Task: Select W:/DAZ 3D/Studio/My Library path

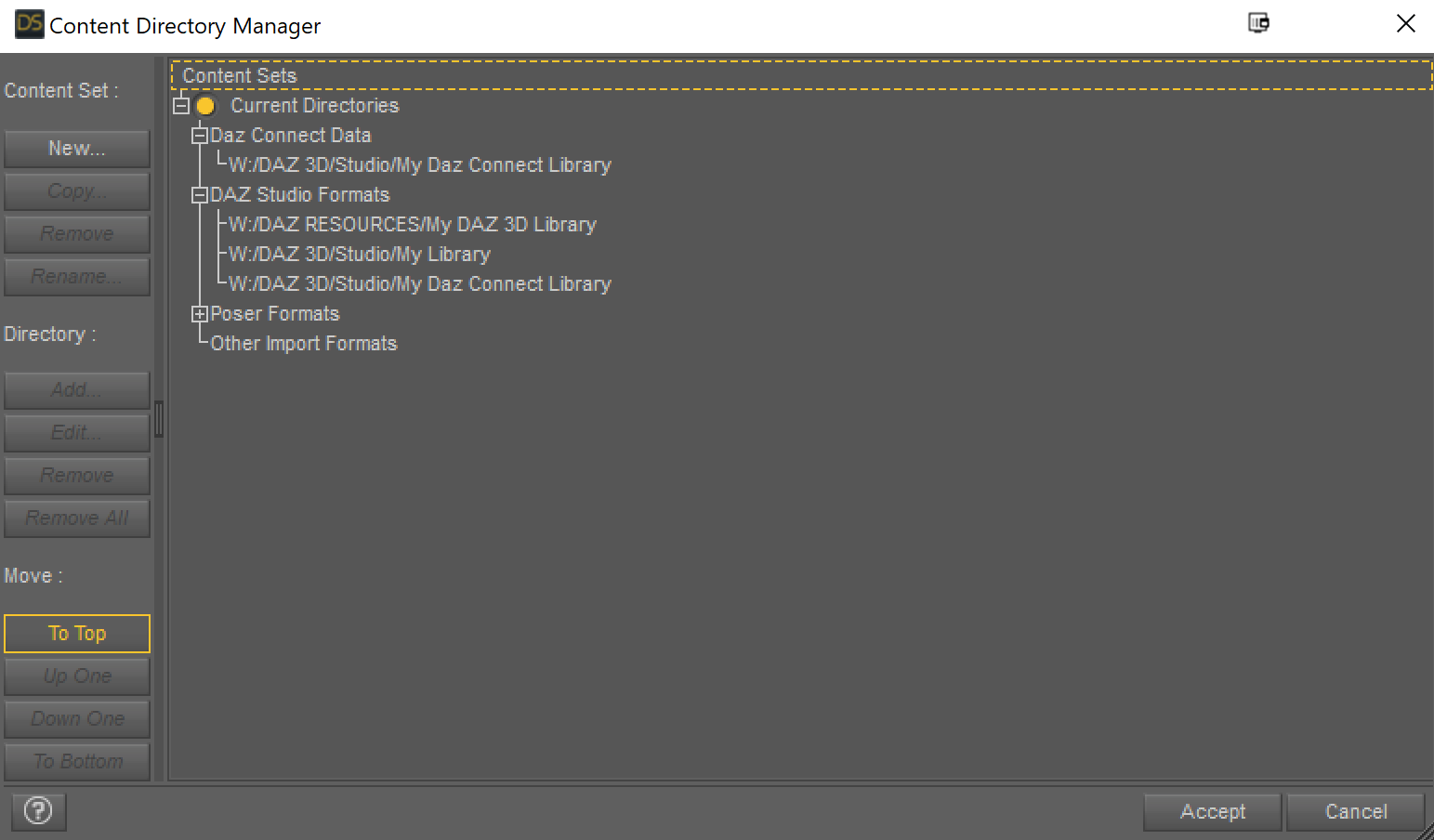Action: pyautogui.click(x=360, y=255)
